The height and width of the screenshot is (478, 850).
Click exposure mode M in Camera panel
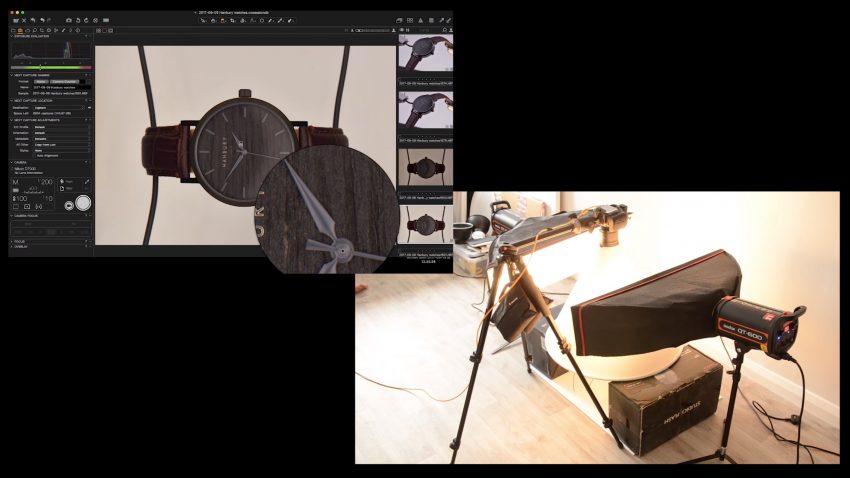pyautogui.click(x=16, y=182)
